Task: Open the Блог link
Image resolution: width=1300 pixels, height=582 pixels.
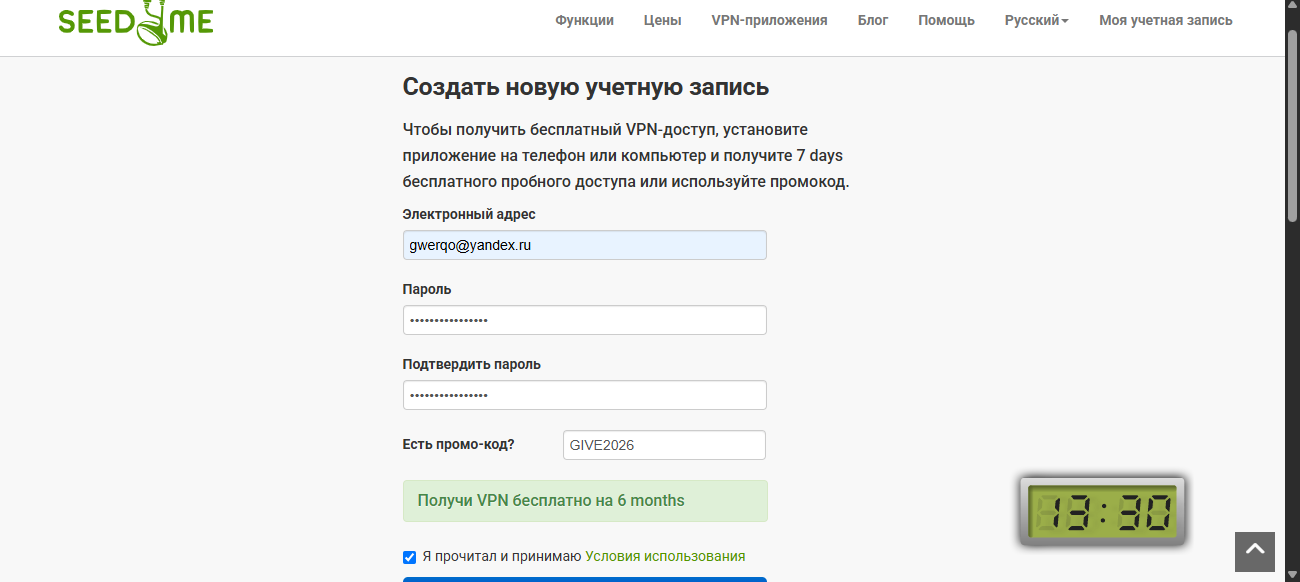Action: click(872, 20)
